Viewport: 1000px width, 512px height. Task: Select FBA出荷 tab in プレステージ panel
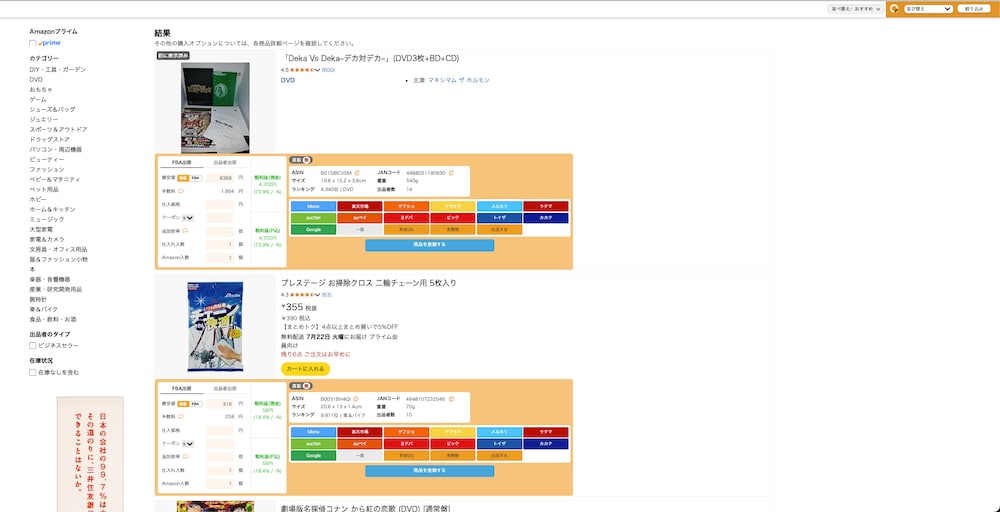[x=181, y=388]
